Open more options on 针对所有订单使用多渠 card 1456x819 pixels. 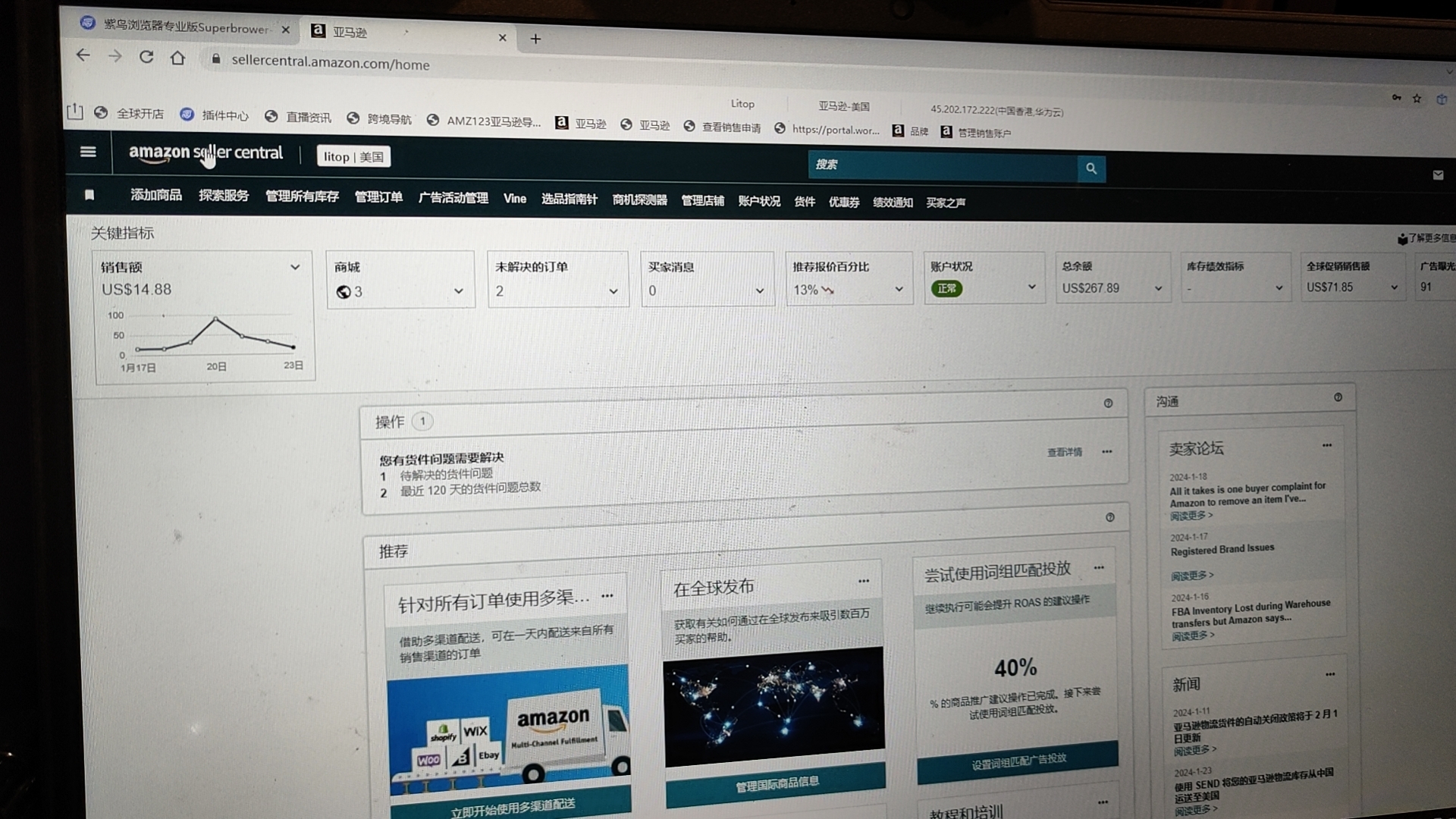pyautogui.click(x=607, y=596)
